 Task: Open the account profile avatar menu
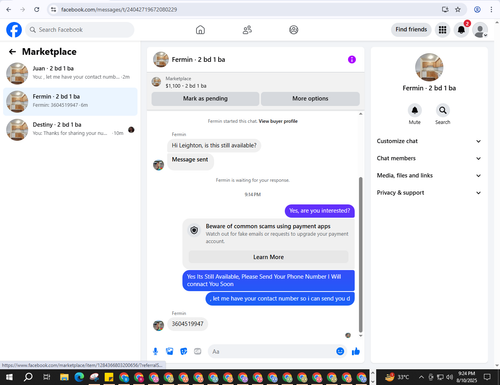coord(480,30)
